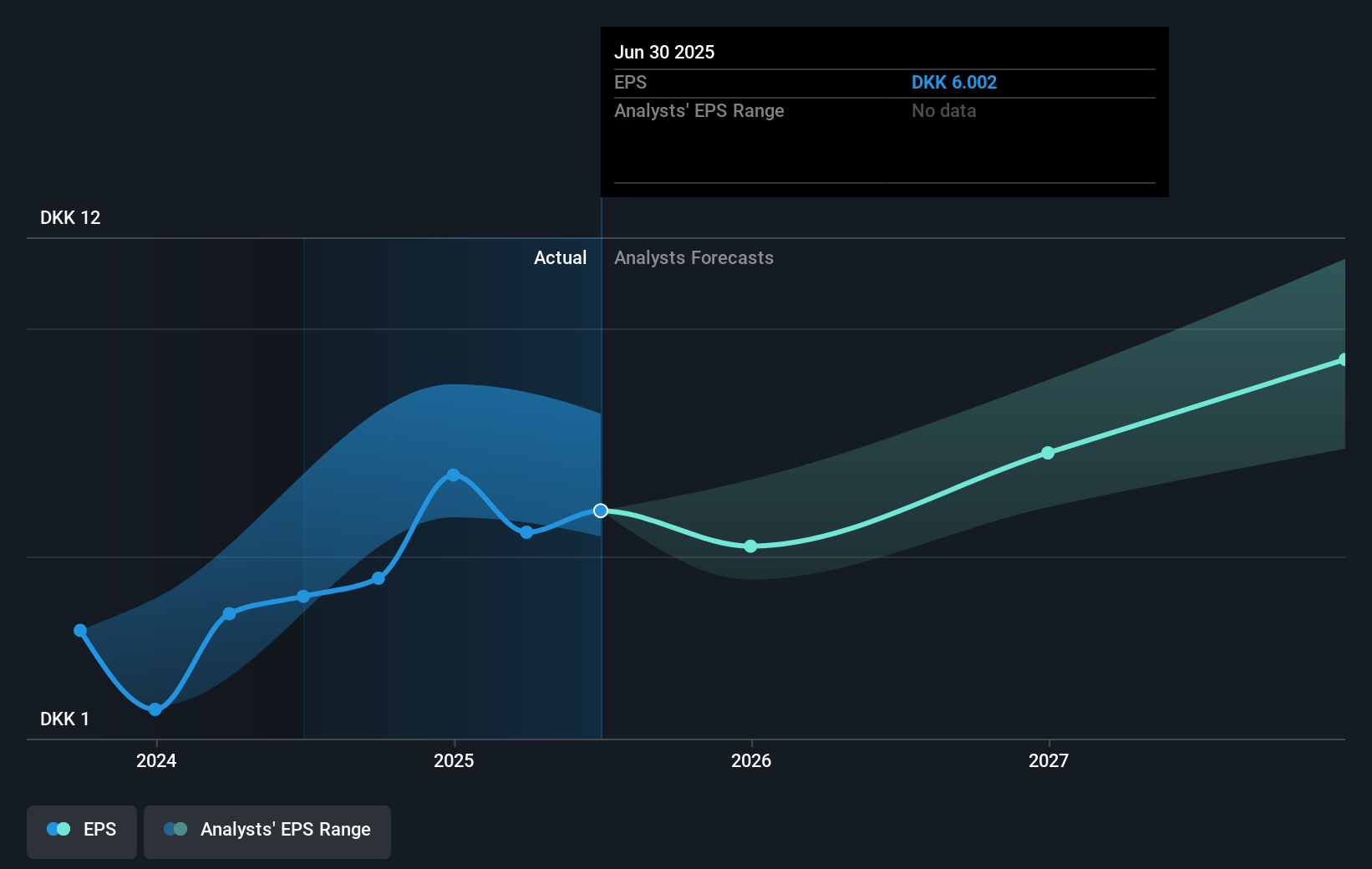Click the first blue EPS point on the left

pyautogui.click(x=79, y=629)
